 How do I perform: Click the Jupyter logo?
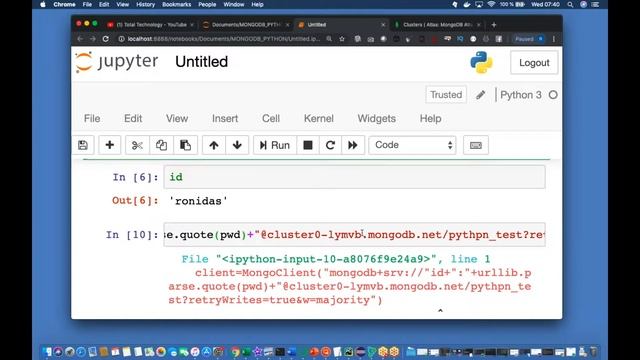tap(117, 62)
